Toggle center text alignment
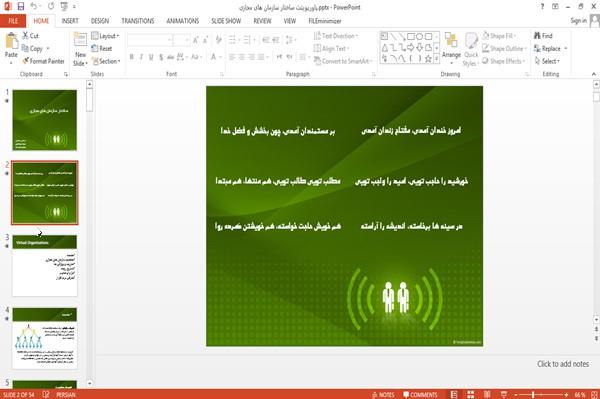600x399 pixels. click(241, 57)
